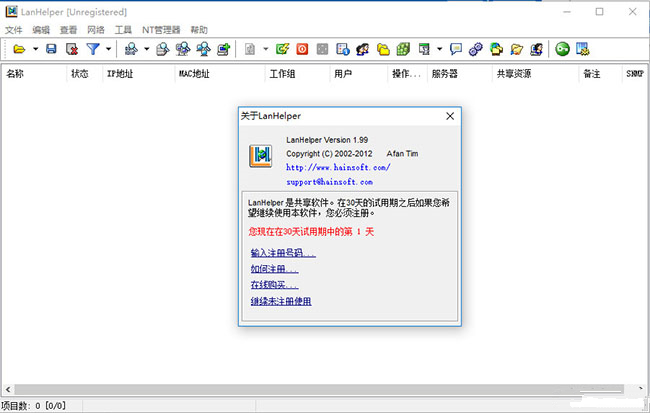Open the dropdown beside the green-title window icon
The height and width of the screenshot is (413, 650).
[439, 49]
